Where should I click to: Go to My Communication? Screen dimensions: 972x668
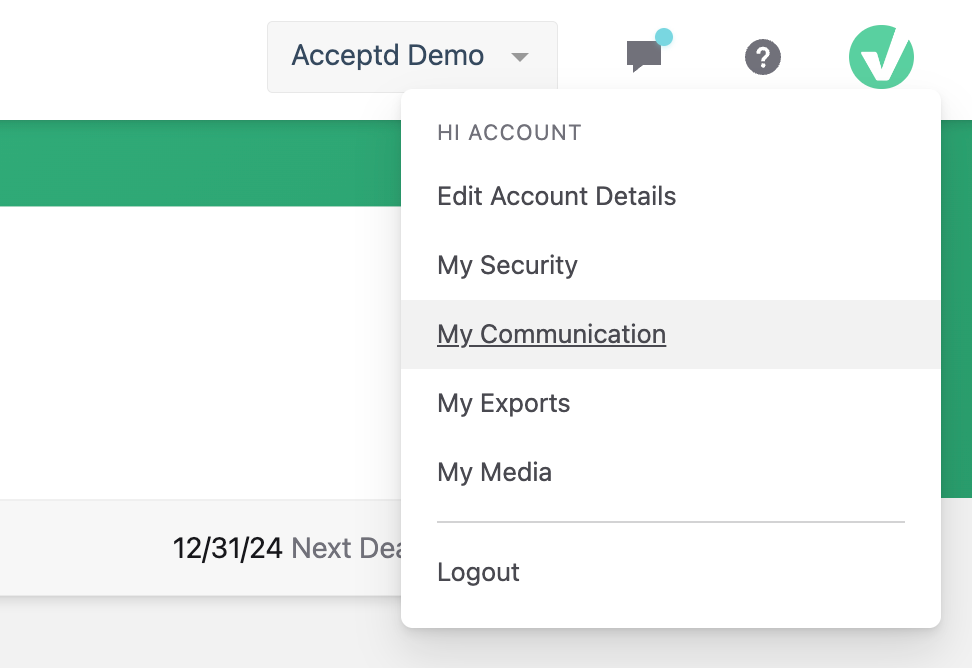click(551, 334)
